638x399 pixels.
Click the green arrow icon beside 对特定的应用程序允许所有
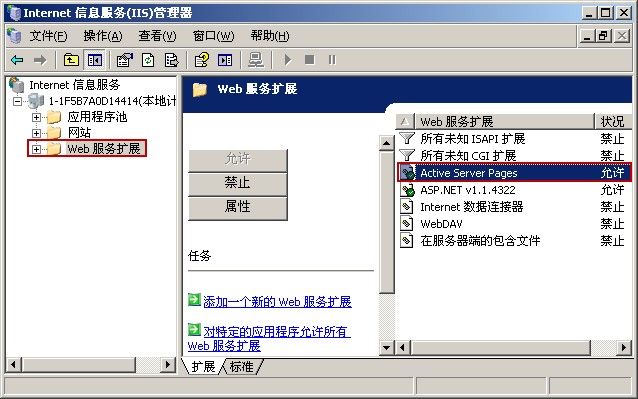coord(194,329)
